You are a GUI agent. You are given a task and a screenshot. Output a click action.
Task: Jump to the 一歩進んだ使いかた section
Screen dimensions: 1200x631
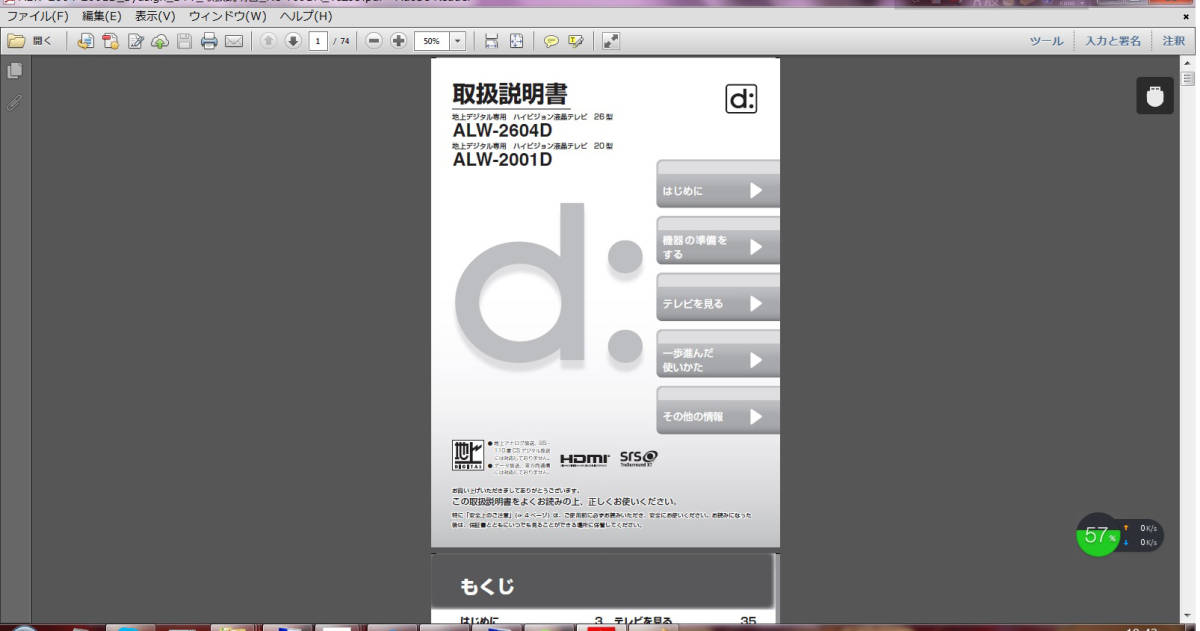pos(717,354)
